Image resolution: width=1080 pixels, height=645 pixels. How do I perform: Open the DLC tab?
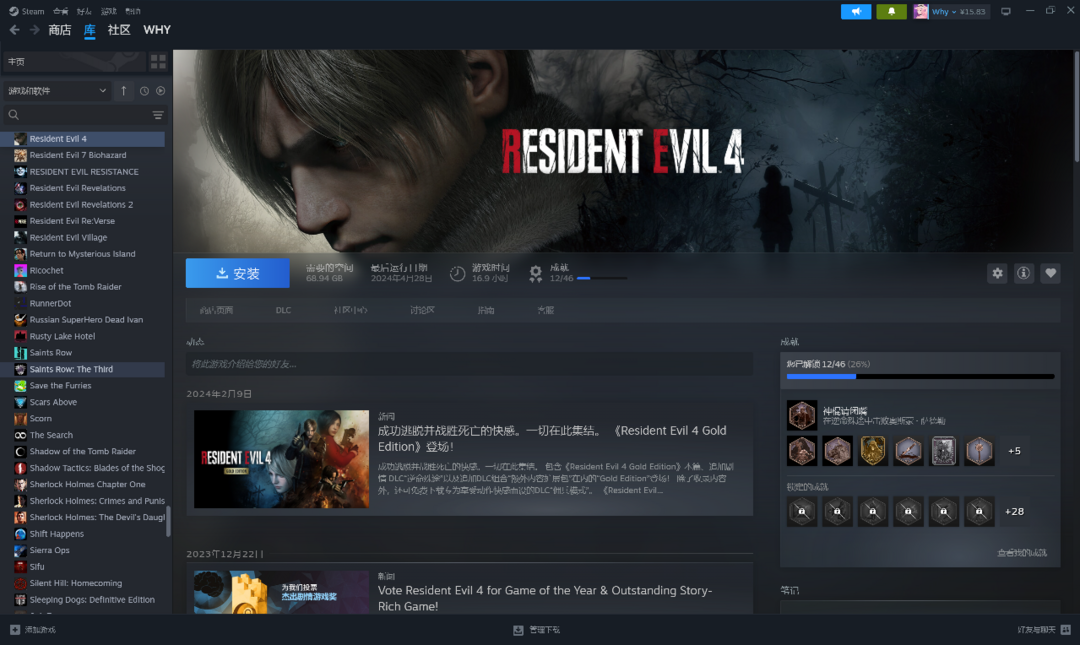coord(283,310)
